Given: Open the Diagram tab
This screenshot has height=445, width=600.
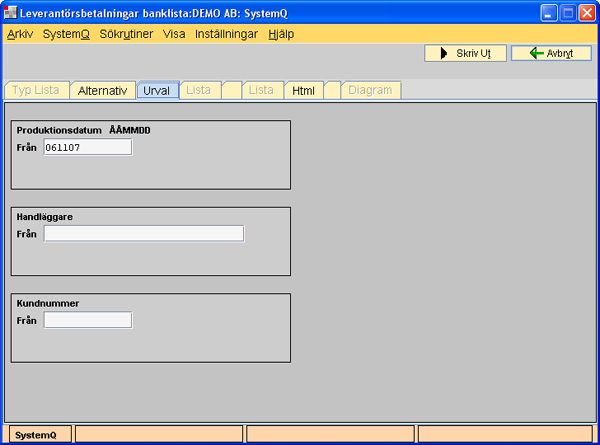Looking at the screenshot, I should pyautogui.click(x=372, y=90).
